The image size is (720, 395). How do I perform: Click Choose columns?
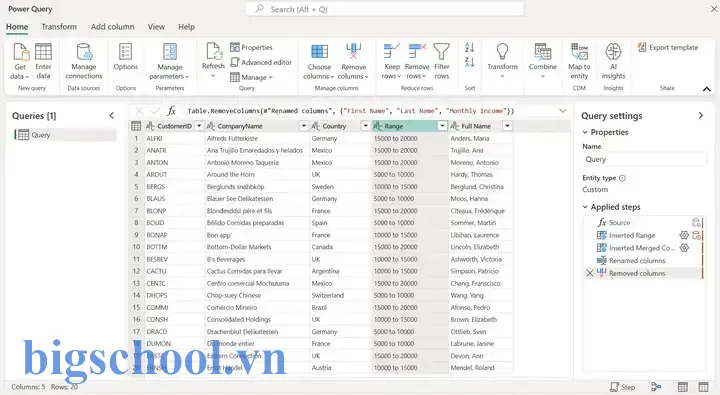point(319,62)
